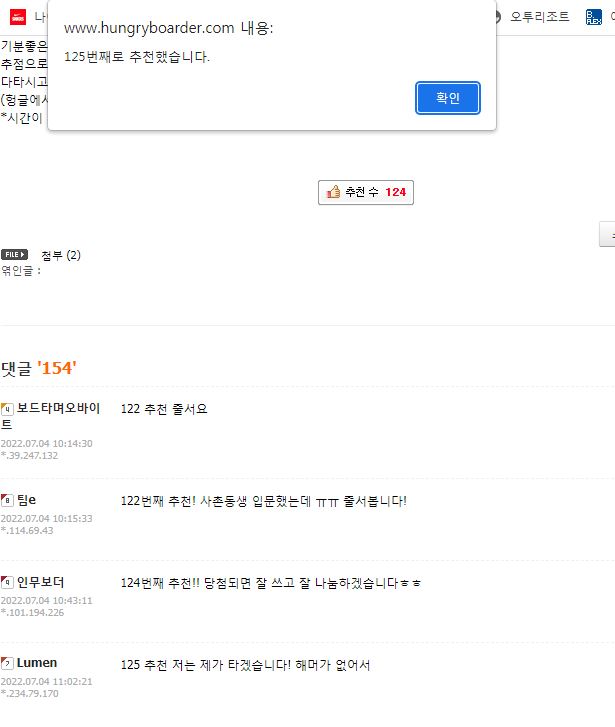This screenshot has width=615, height=727.
Task: Open the 오투리조트 tab
Action: point(539,16)
